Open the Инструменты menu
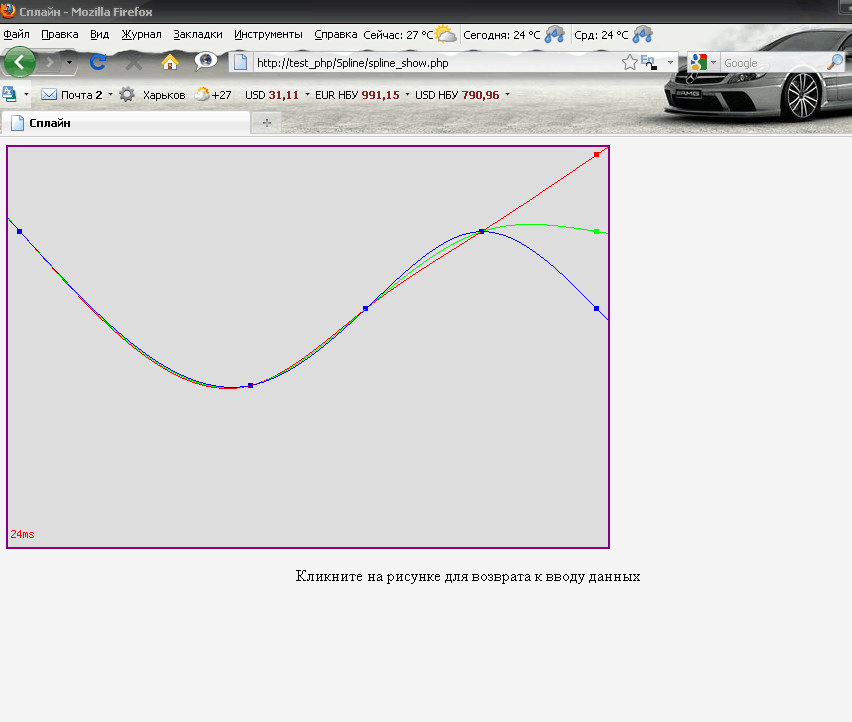 click(x=268, y=34)
